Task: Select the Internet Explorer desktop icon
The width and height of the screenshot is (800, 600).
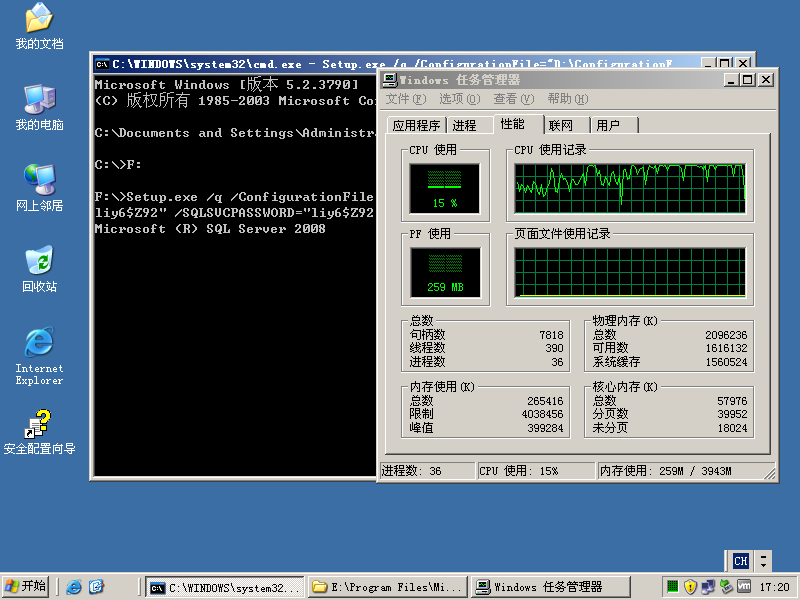Action: click(x=39, y=356)
